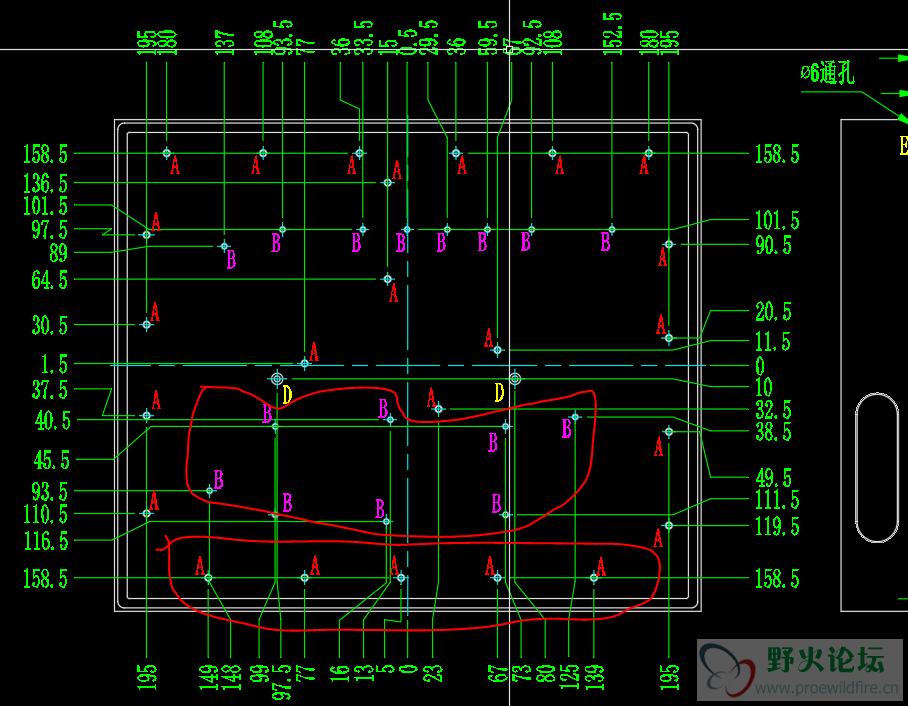
Task: Click the ø6通孔 hole annotation text
Action: pyautogui.click(x=827, y=74)
